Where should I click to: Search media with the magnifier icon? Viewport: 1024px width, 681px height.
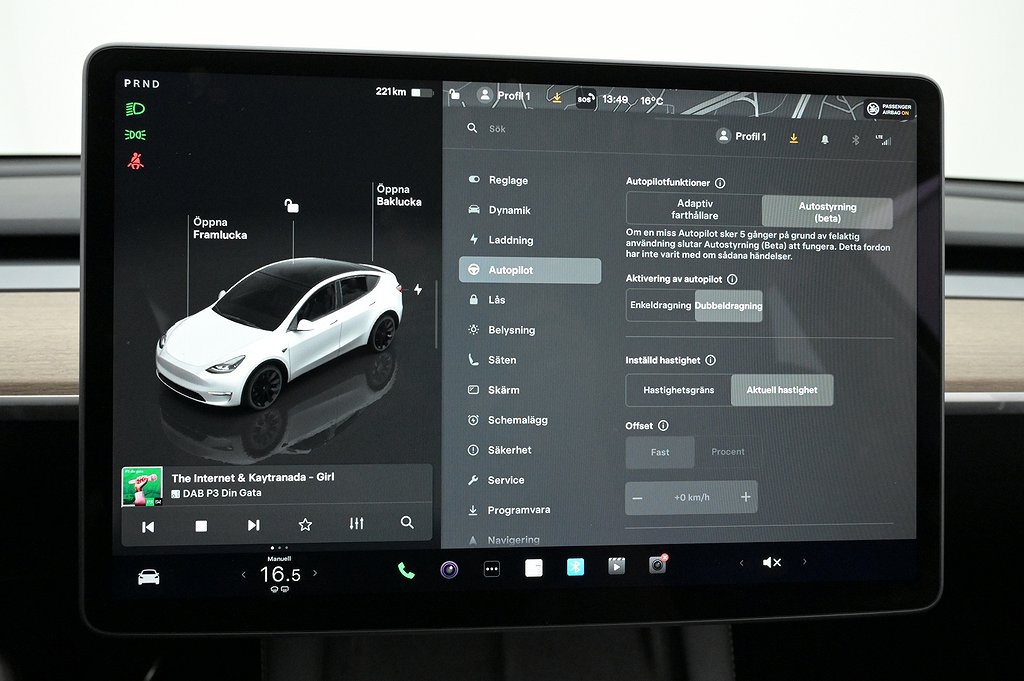407,523
